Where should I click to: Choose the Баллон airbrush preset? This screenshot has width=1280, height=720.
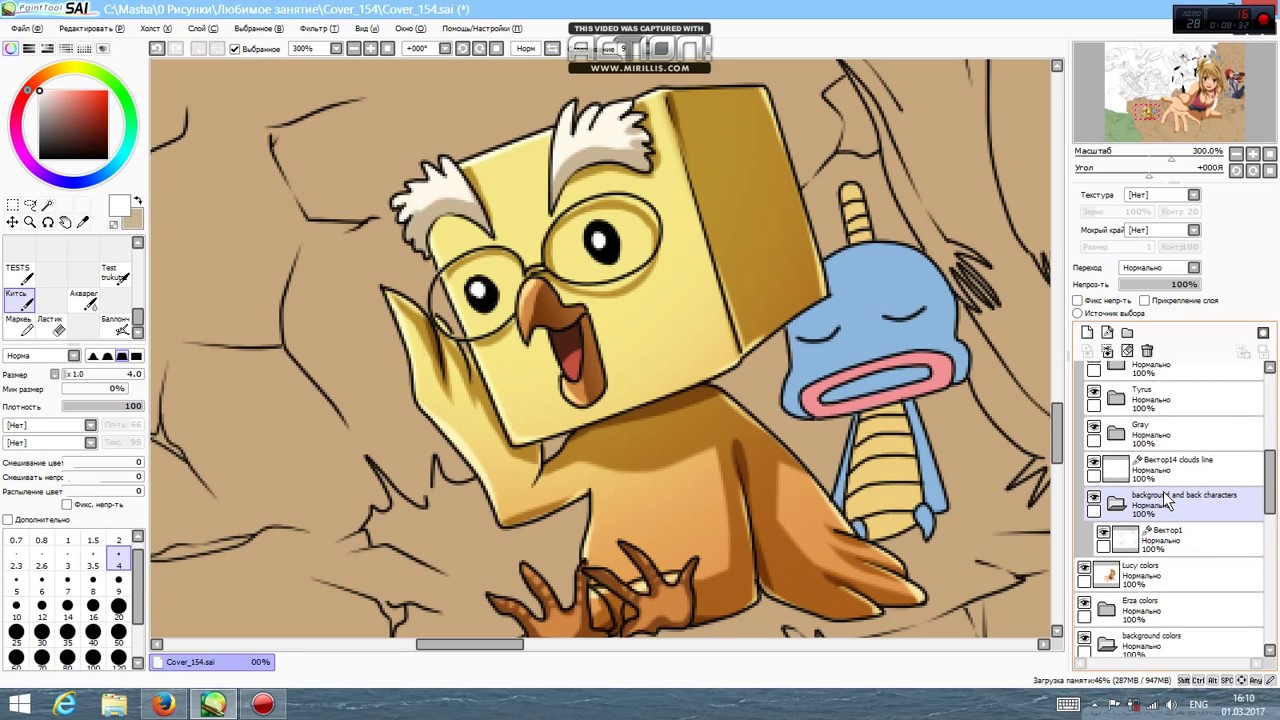[115, 325]
